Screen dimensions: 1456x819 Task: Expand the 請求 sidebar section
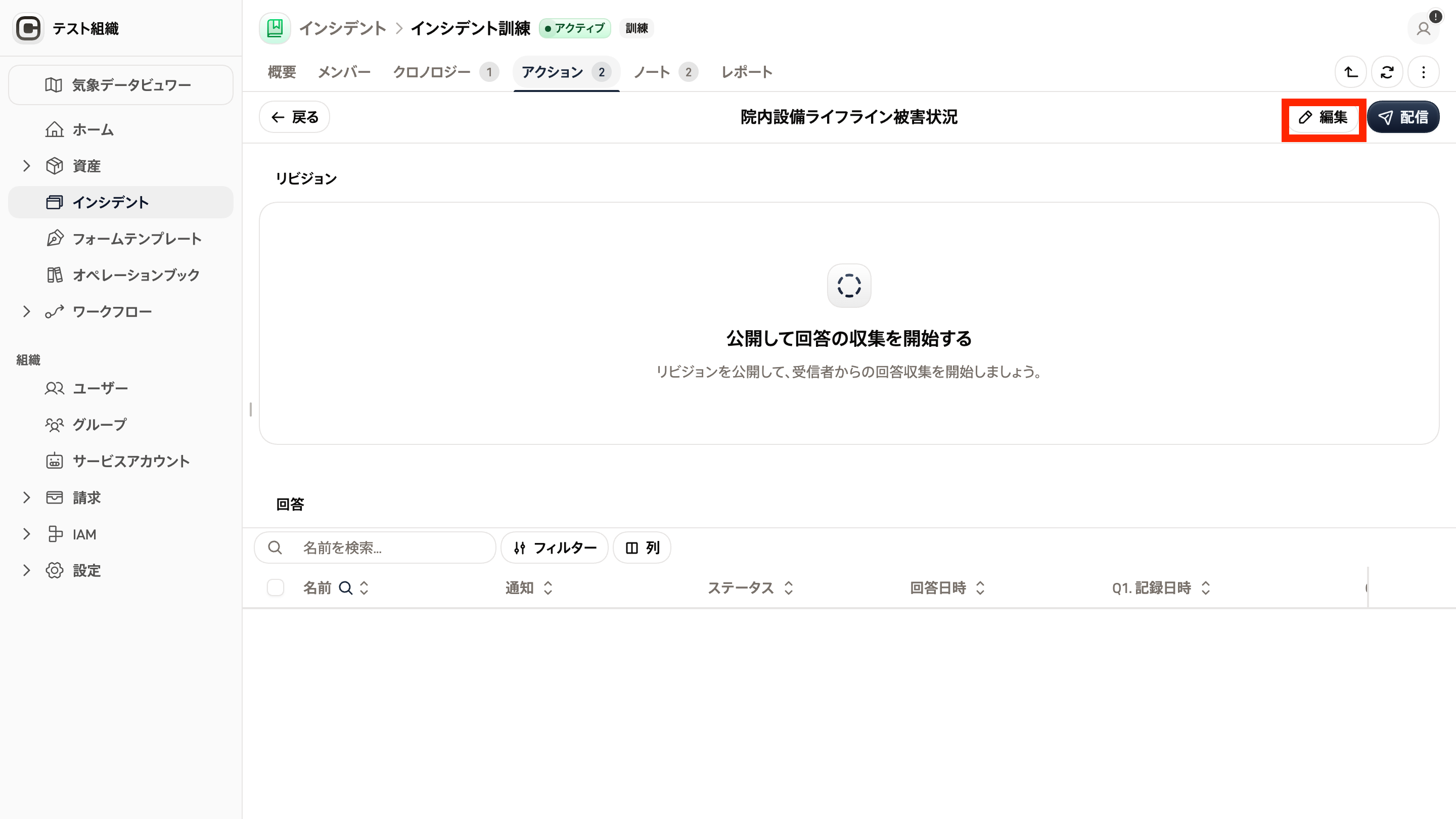tap(27, 497)
